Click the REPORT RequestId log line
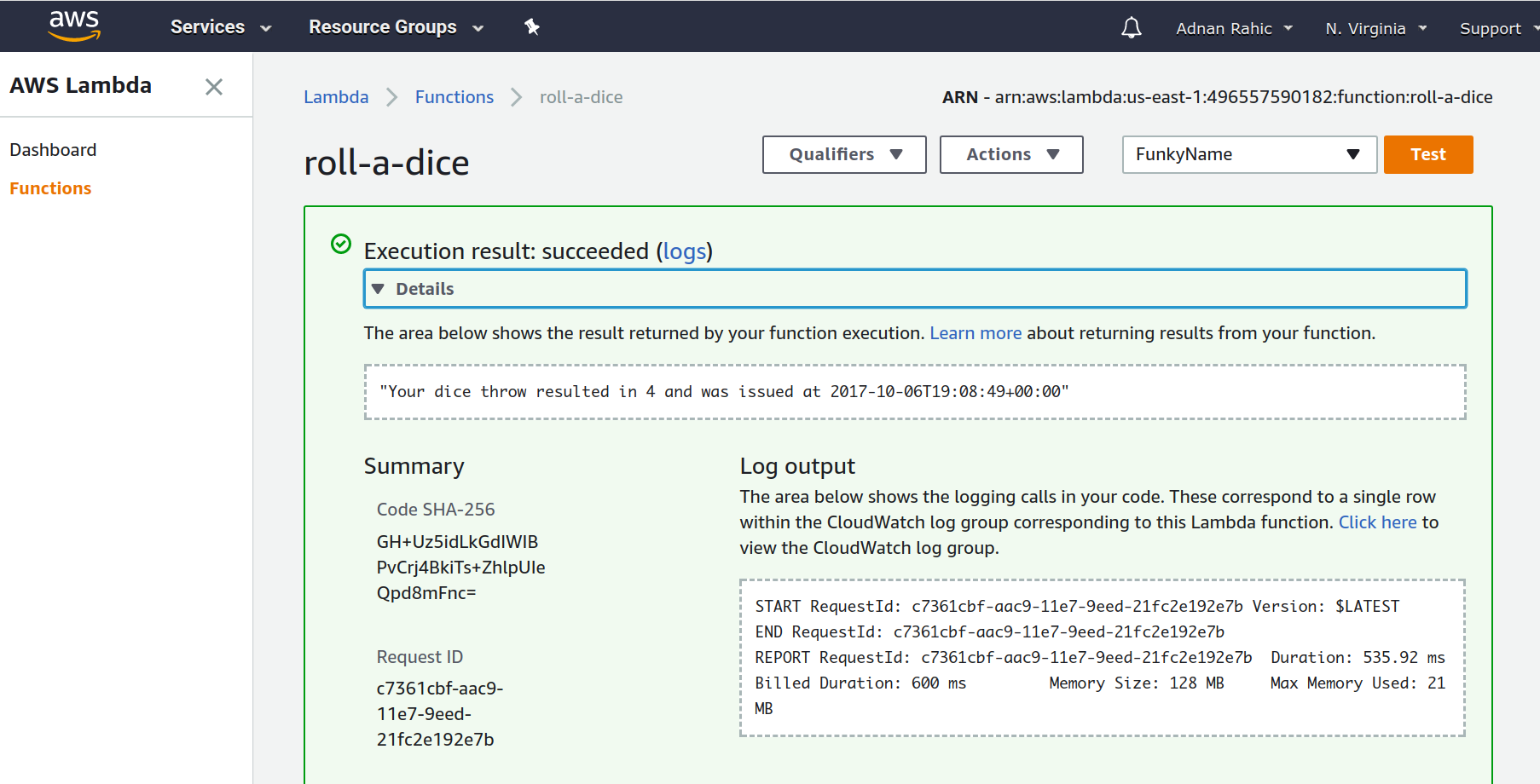Viewport: 1540px width, 784px height. click(1100, 658)
